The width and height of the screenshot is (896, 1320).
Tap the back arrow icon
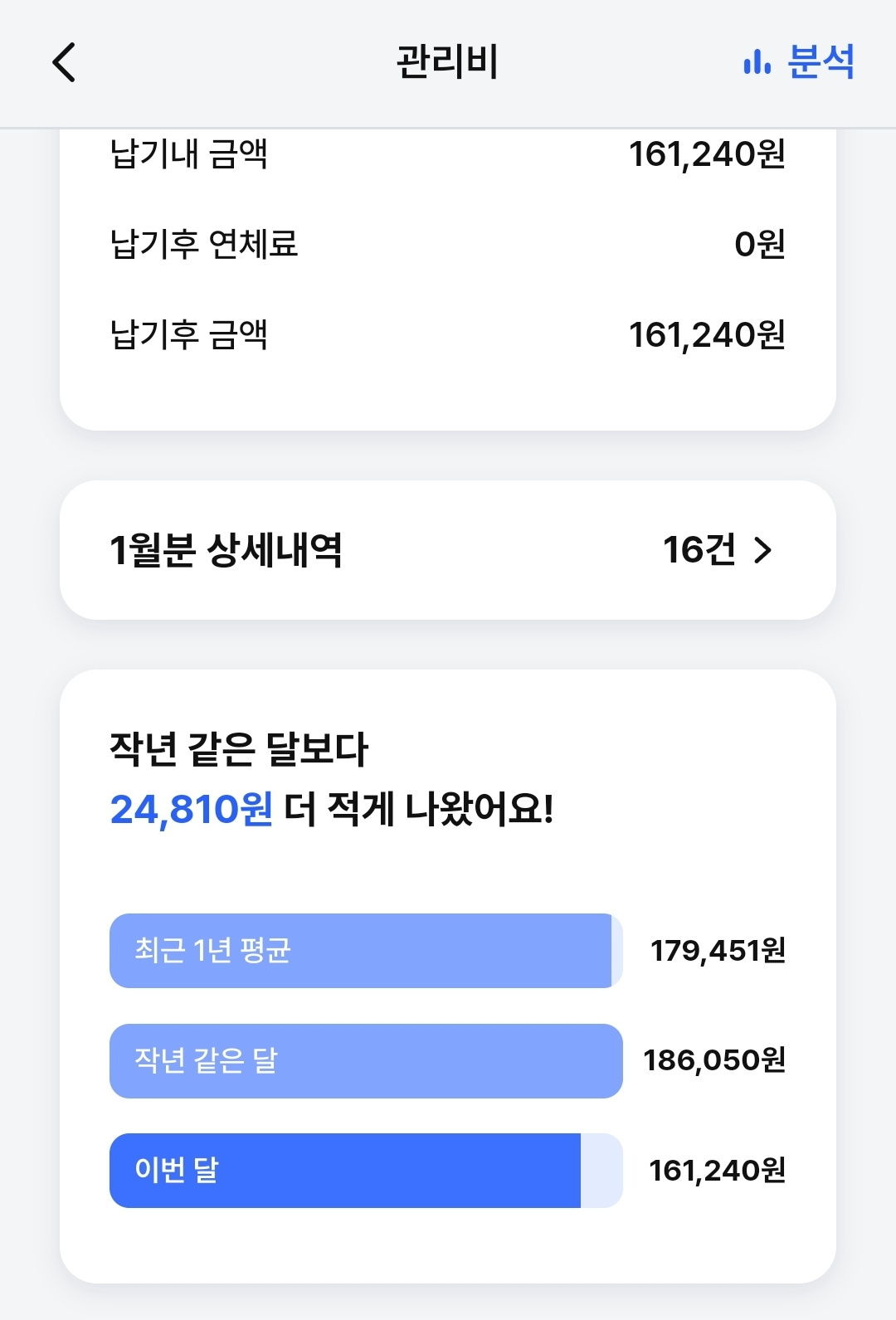pos(64,62)
